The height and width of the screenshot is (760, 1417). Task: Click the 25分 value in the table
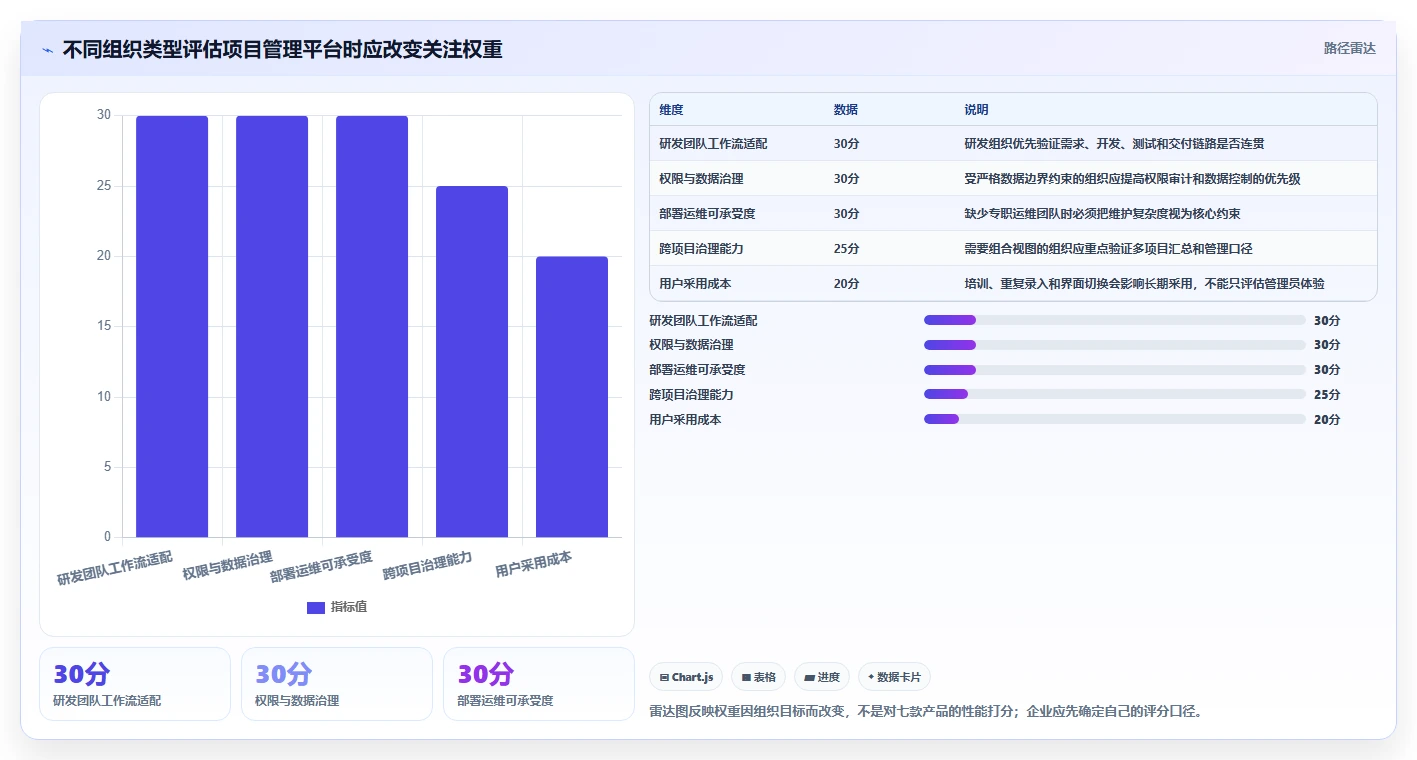847,249
